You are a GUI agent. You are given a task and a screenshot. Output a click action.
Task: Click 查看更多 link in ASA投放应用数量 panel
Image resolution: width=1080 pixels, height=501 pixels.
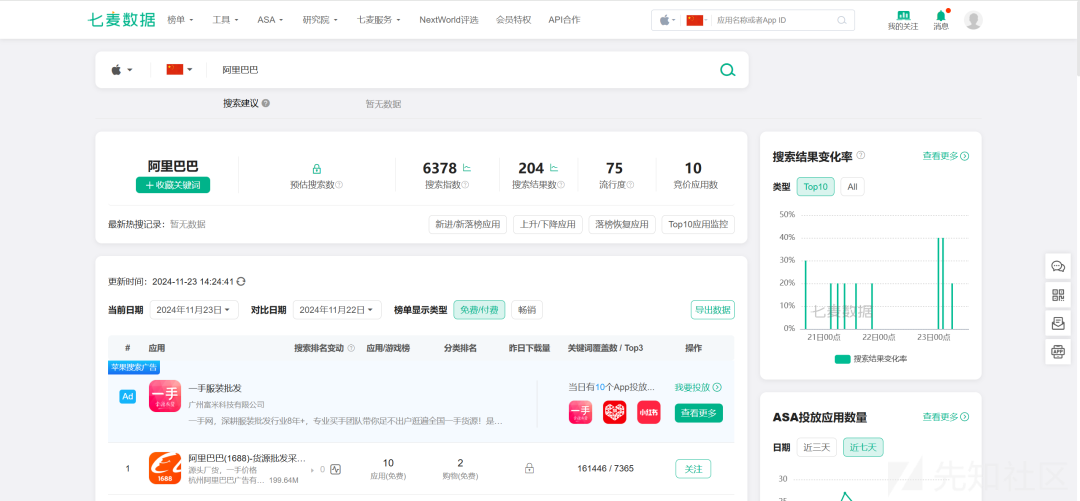(x=946, y=417)
